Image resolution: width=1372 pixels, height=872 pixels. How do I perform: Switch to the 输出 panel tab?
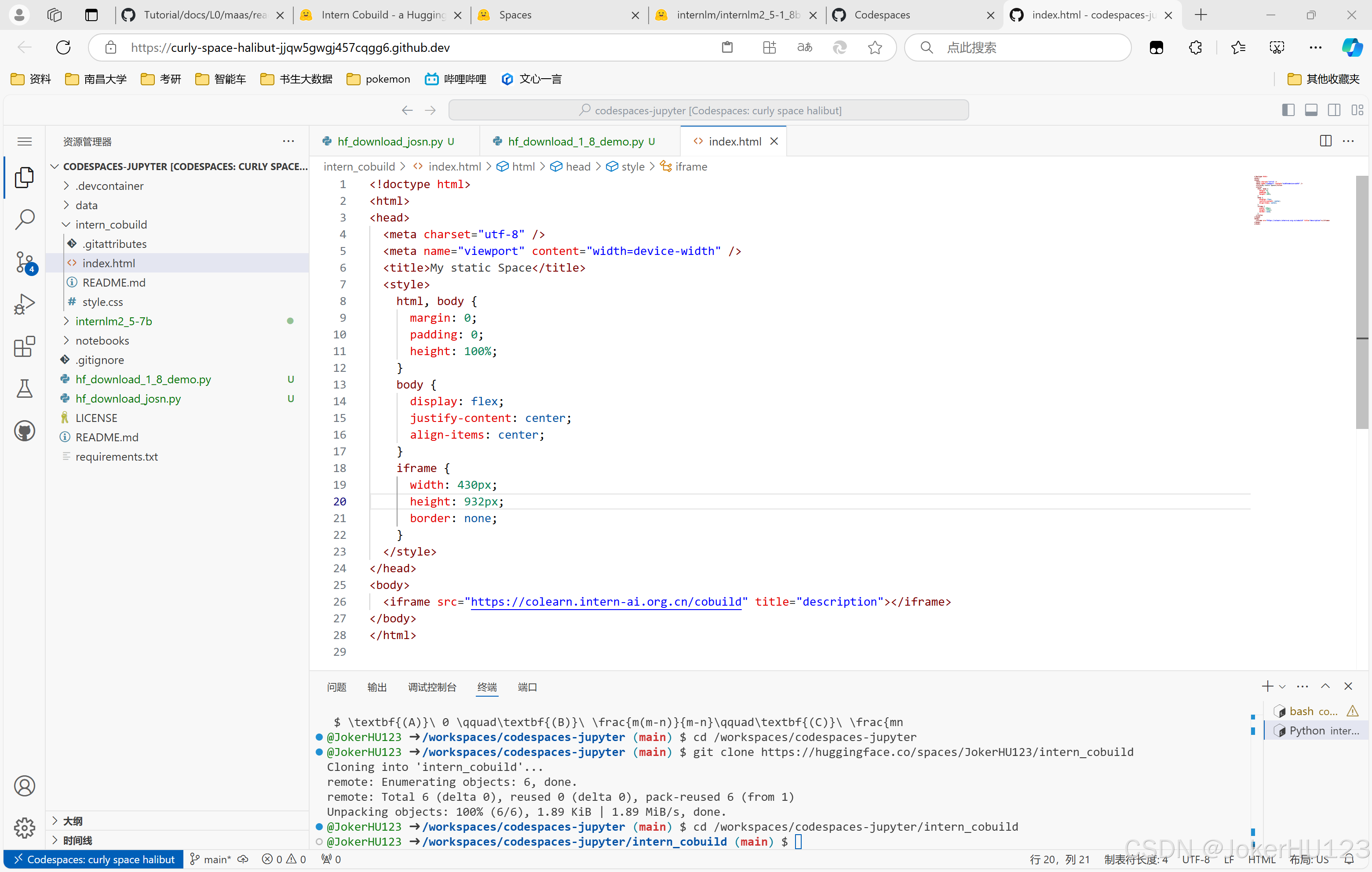tap(376, 687)
